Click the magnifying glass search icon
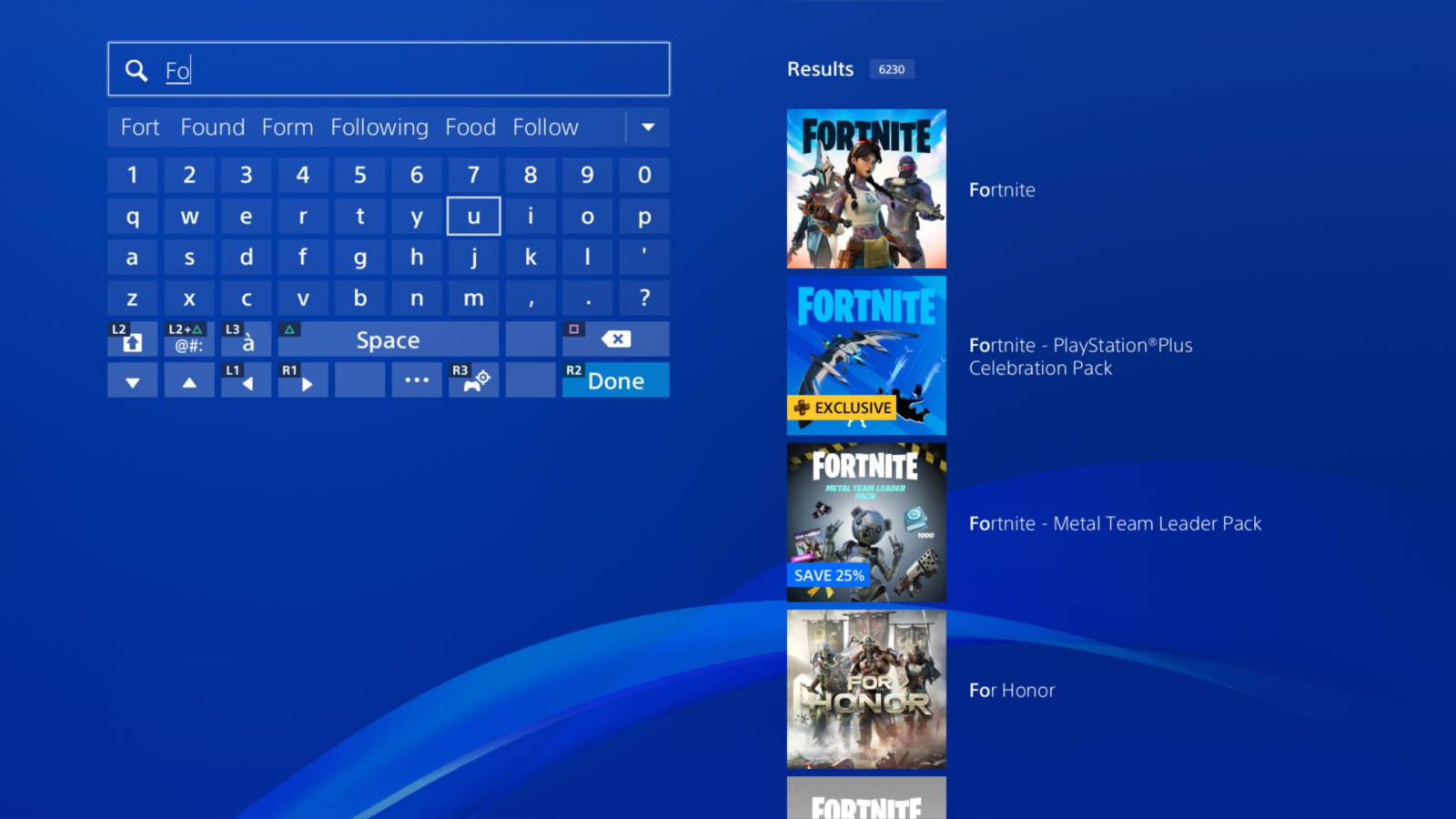 pos(136,70)
